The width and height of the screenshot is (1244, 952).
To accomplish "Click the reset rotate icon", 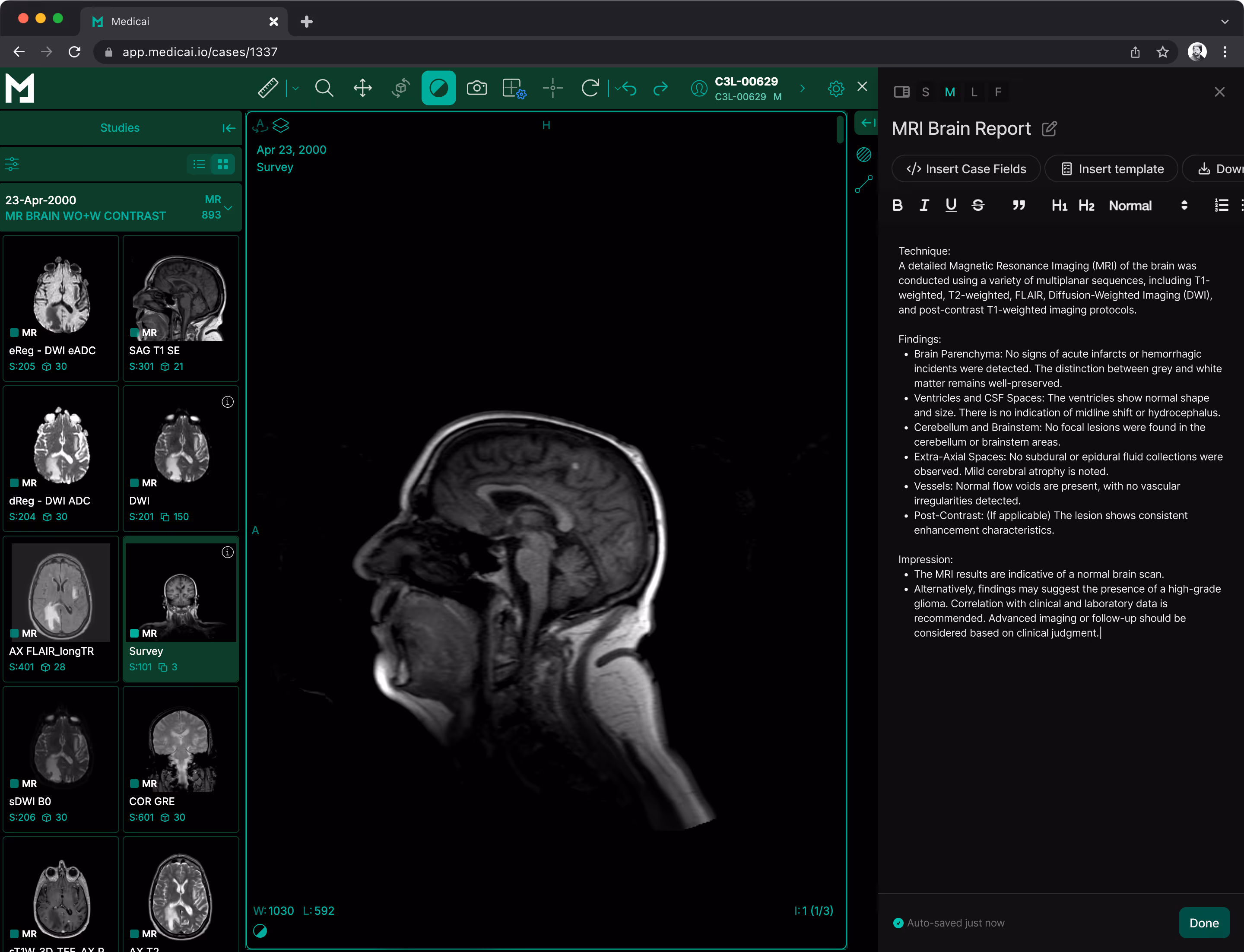I will (590, 88).
